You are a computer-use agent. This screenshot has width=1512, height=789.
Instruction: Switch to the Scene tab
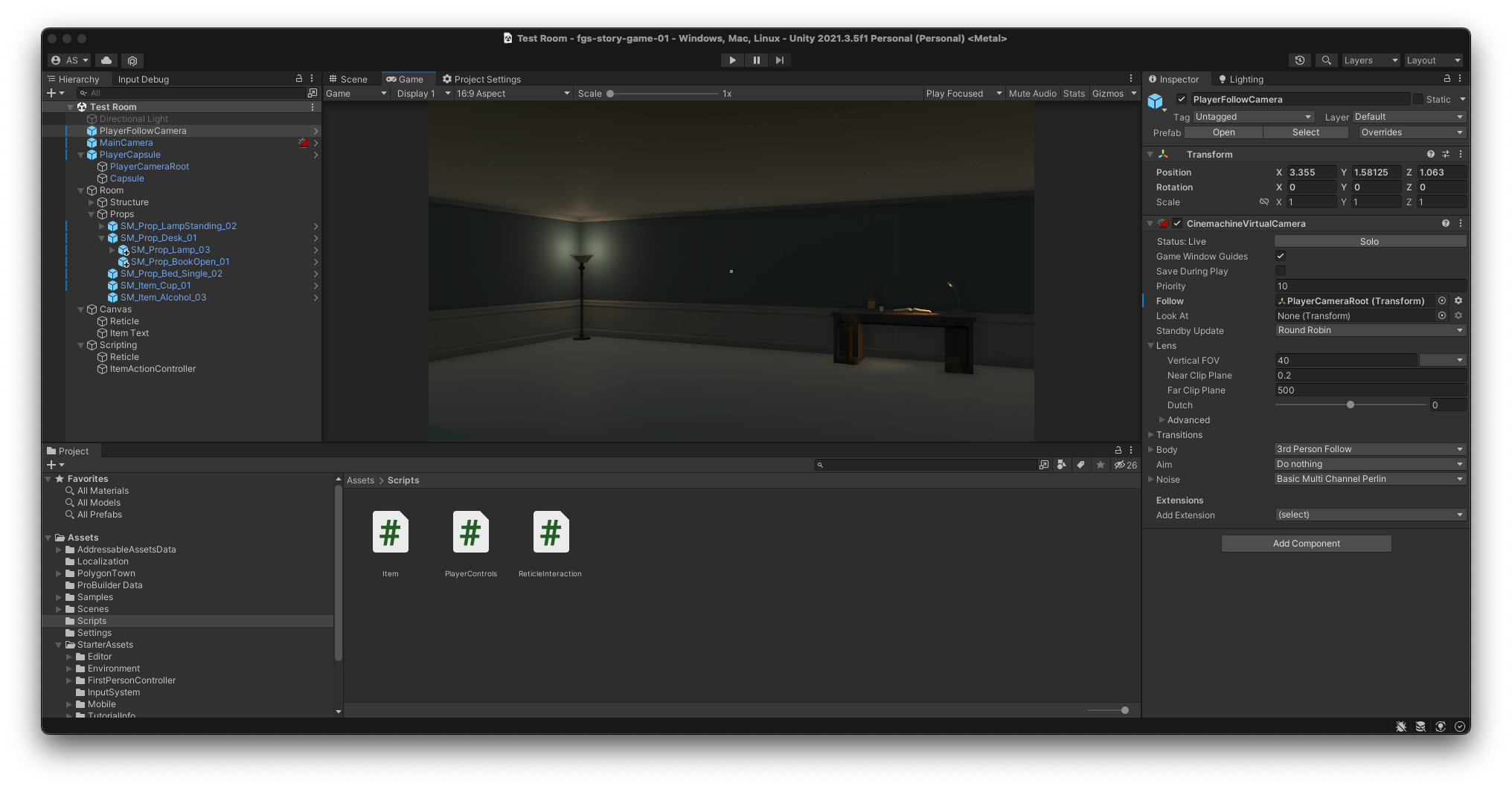[348, 79]
